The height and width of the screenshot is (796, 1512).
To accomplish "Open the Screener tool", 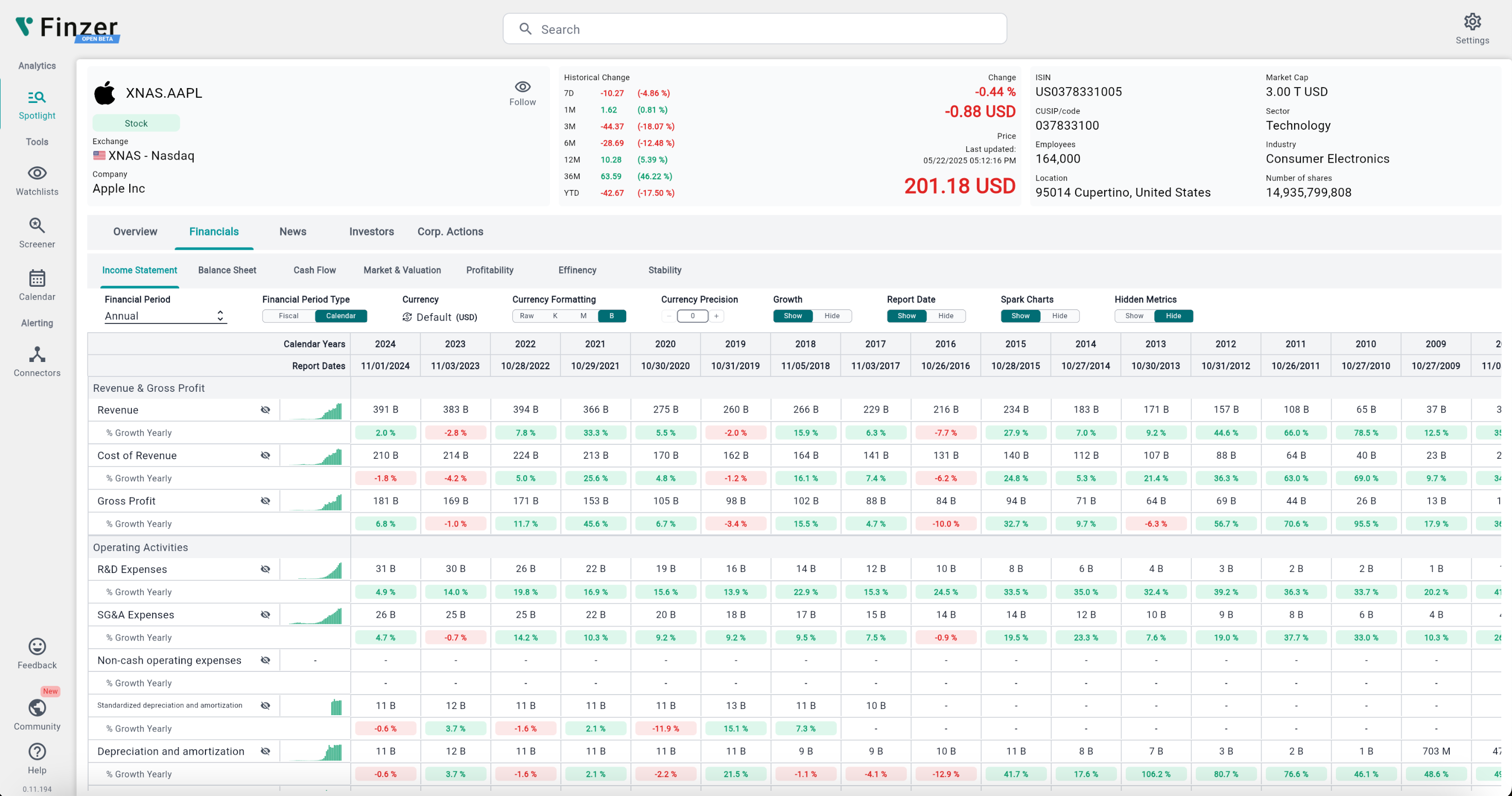I will pos(37,233).
